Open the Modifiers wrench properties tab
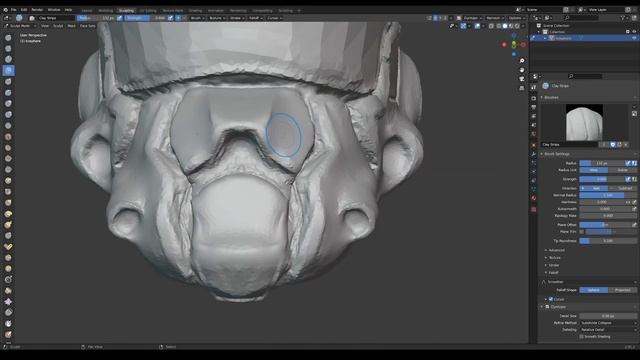640x360 pixels. [533, 154]
